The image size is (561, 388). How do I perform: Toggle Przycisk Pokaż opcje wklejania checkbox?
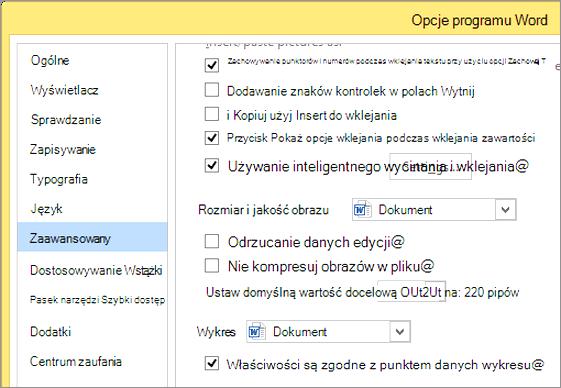coord(211,138)
